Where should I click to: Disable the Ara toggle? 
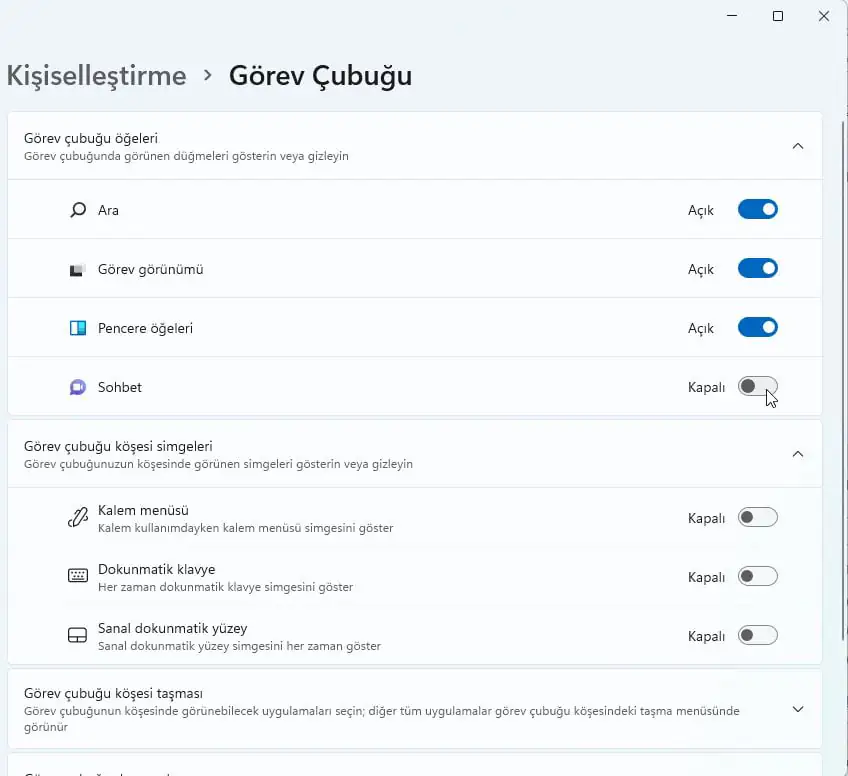pos(757,209)
